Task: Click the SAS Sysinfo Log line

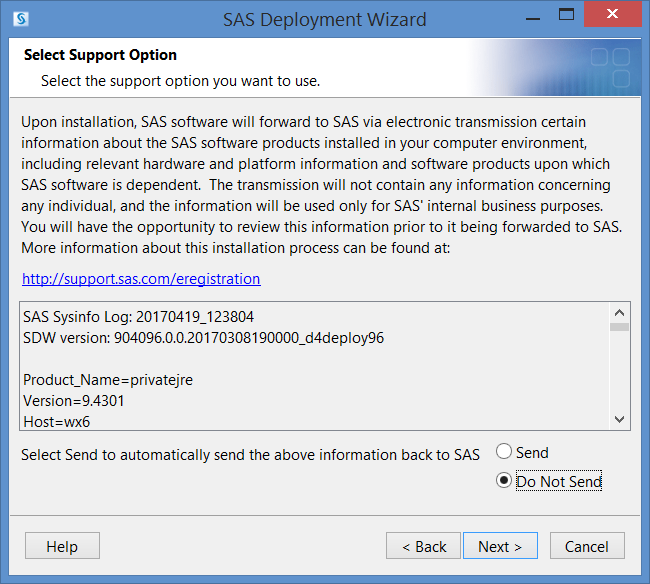Action: (138, 317)
